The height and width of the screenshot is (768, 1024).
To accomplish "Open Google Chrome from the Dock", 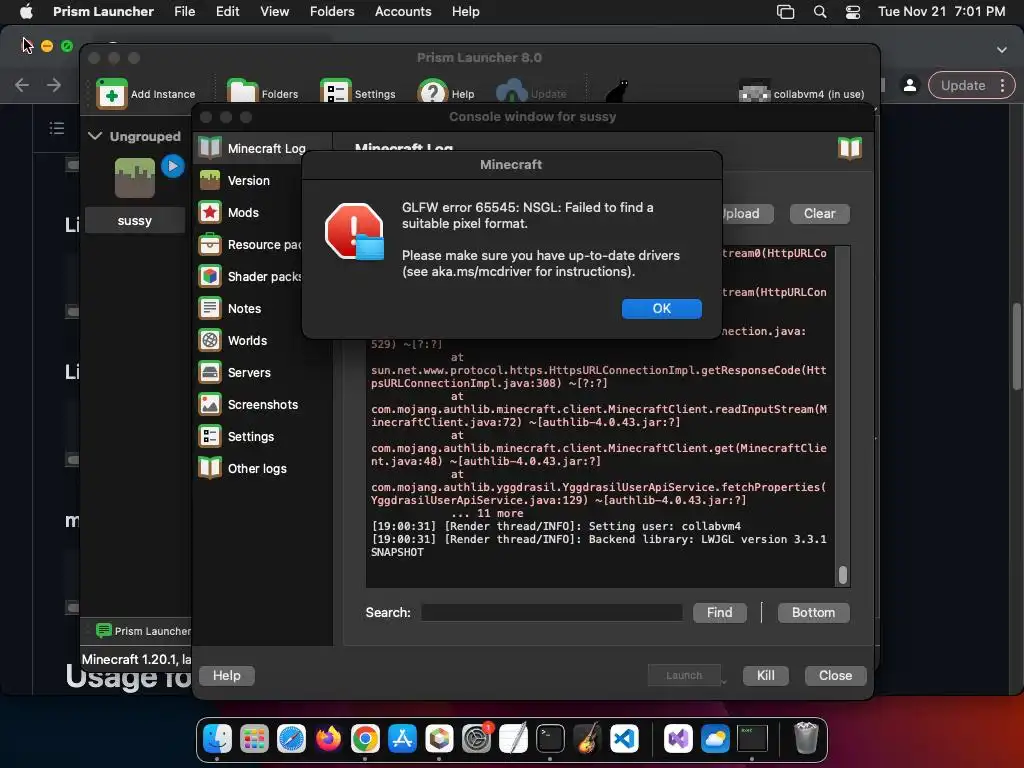I will 365,739.
